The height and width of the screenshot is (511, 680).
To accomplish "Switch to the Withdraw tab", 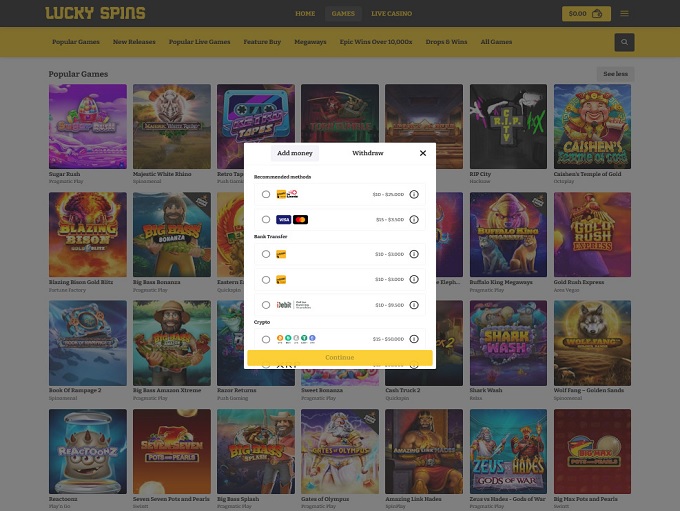I will [367, 153].
